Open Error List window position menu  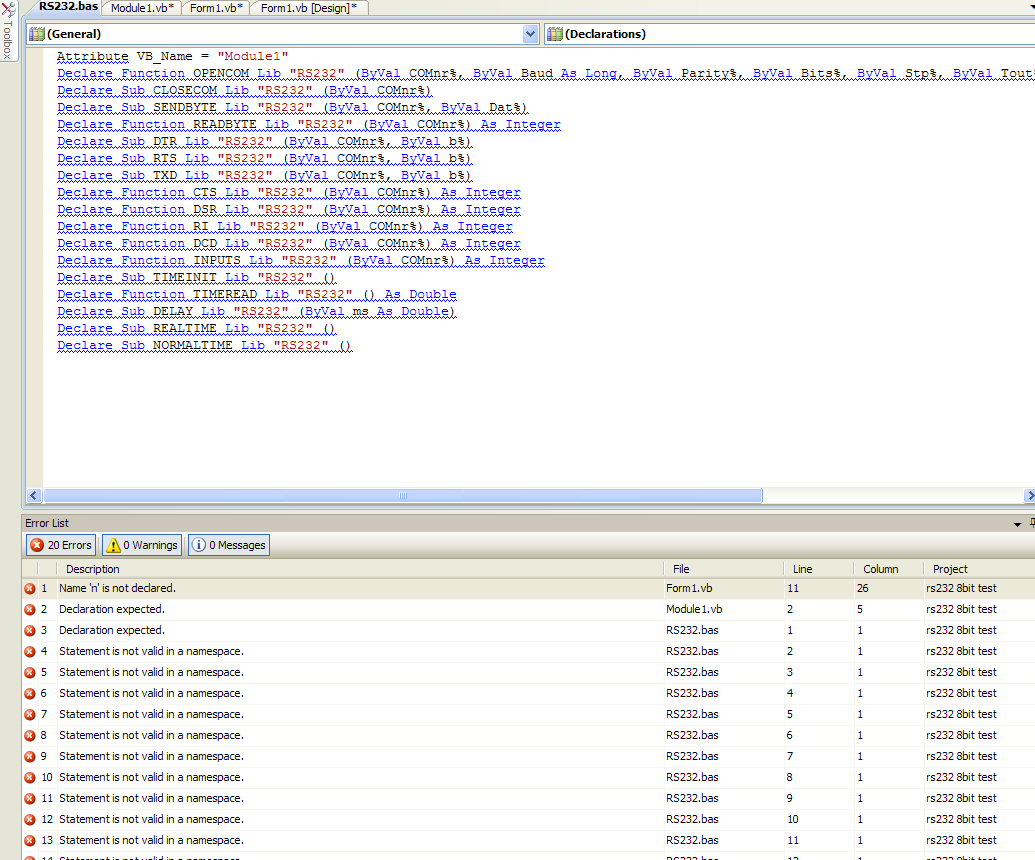(x=1017, y=523)
